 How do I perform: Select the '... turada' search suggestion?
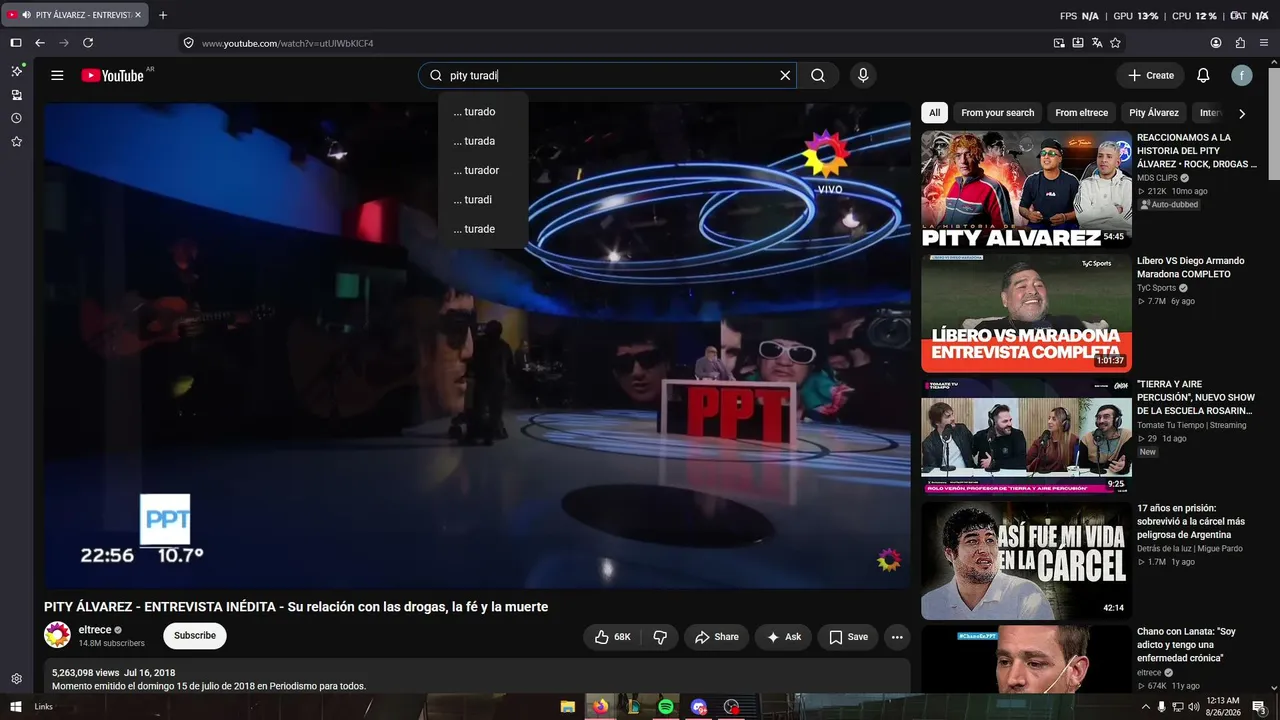coord(483,141)
